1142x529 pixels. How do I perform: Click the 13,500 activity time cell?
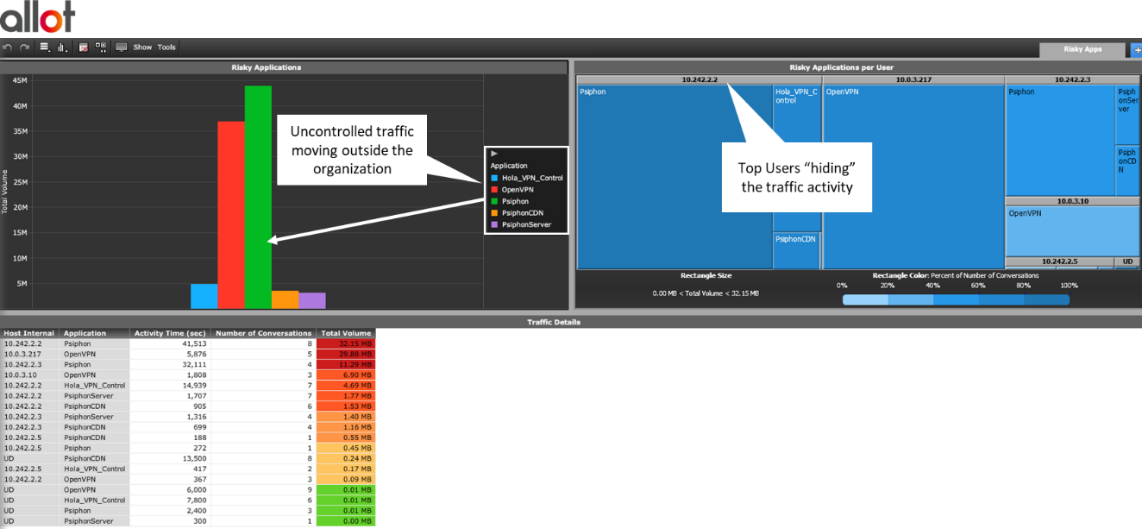coord(172,458)
